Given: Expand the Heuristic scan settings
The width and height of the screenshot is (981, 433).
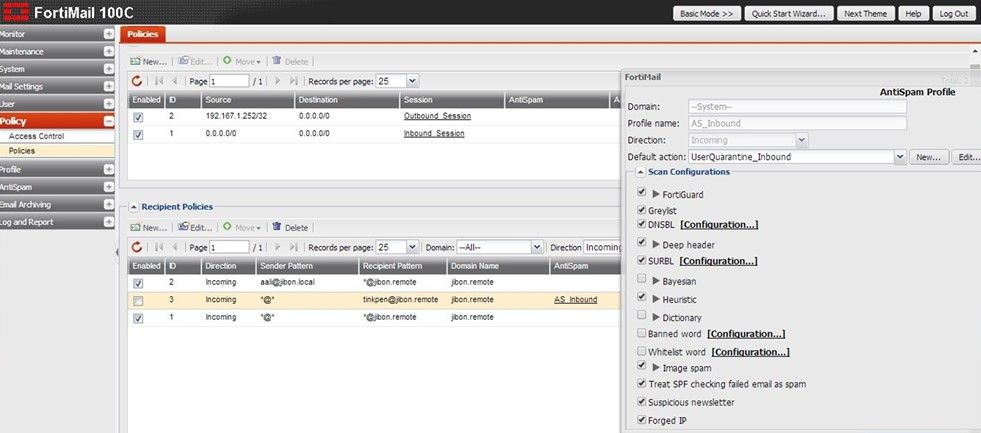Looking at the screenshot, I should click(x=656, y=299).
